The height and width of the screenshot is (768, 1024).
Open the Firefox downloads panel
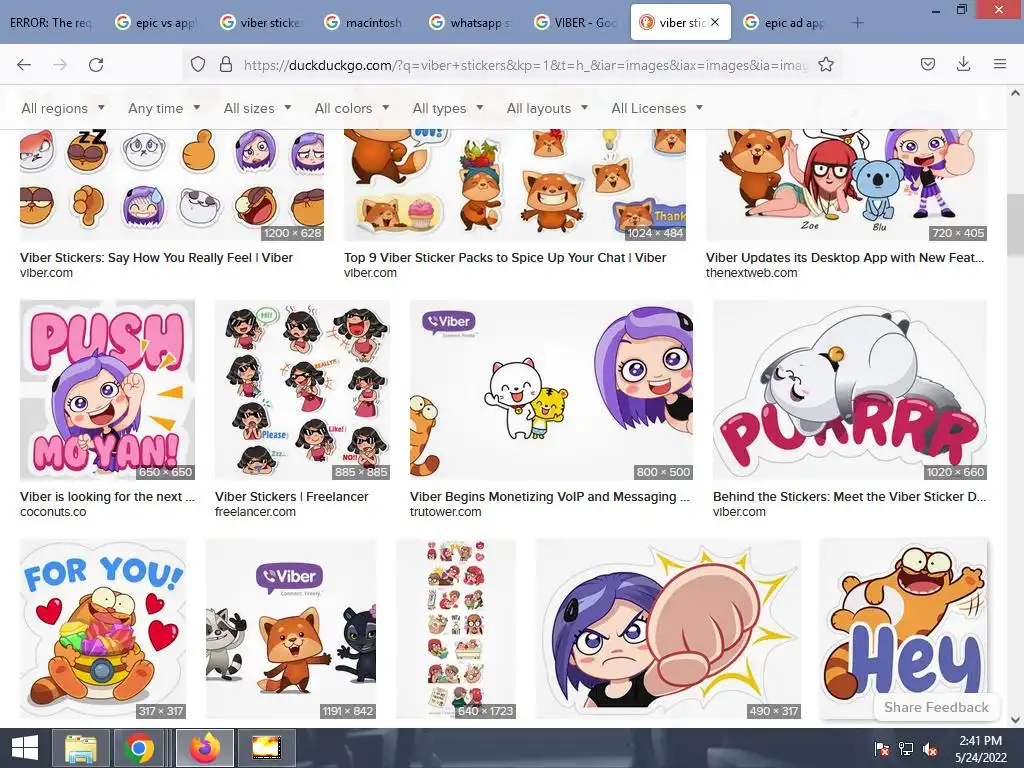coord(963,64)
